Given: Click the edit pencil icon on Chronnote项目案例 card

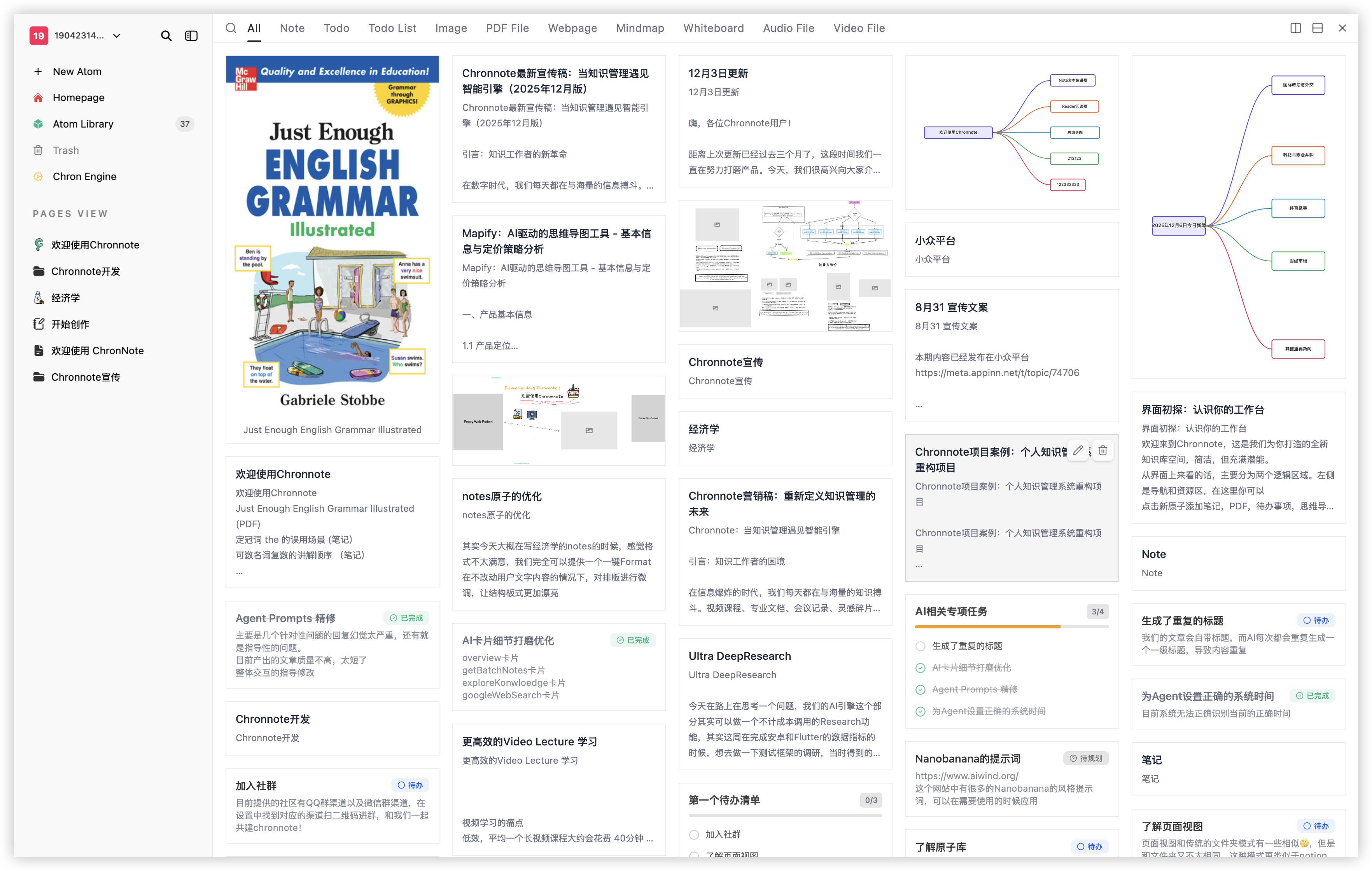Looking at the screenshot, I should (x=1078, y=451).
